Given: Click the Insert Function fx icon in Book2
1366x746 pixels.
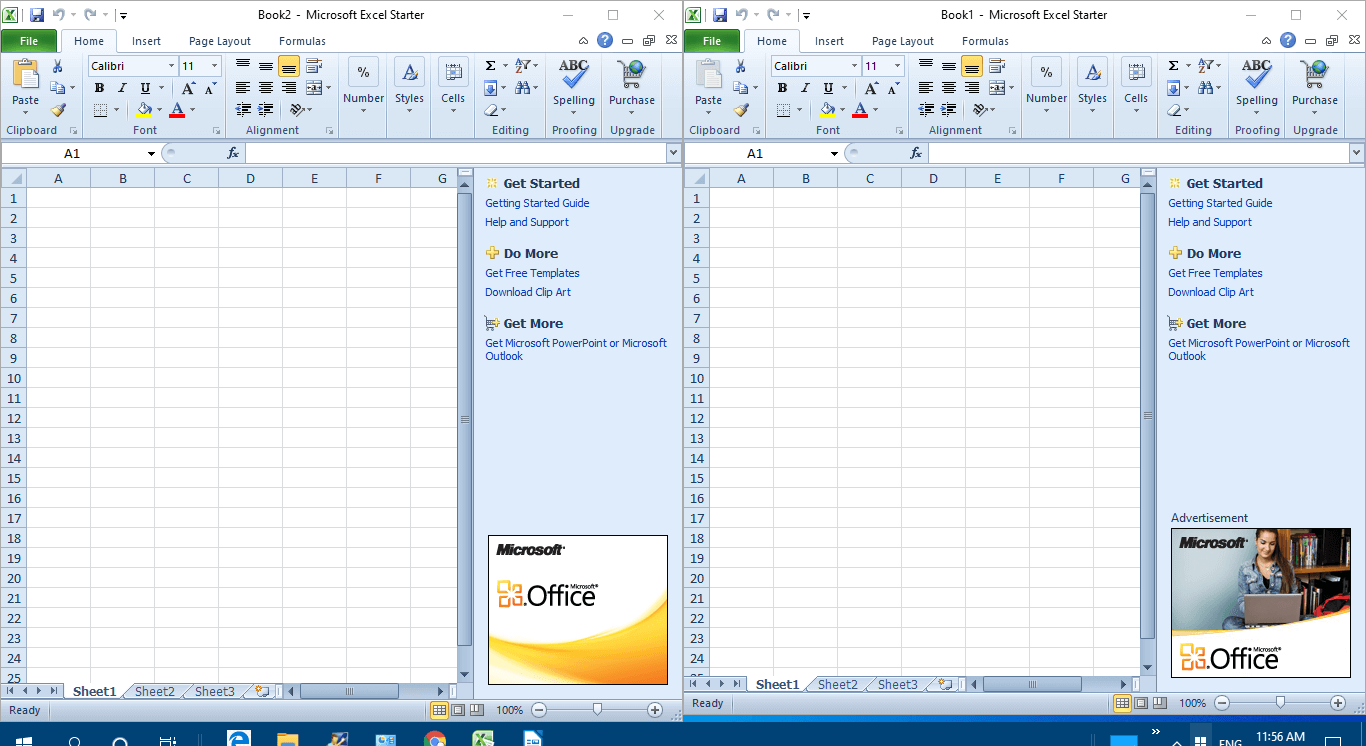Looking at the screenshot, I should (233, 153).
